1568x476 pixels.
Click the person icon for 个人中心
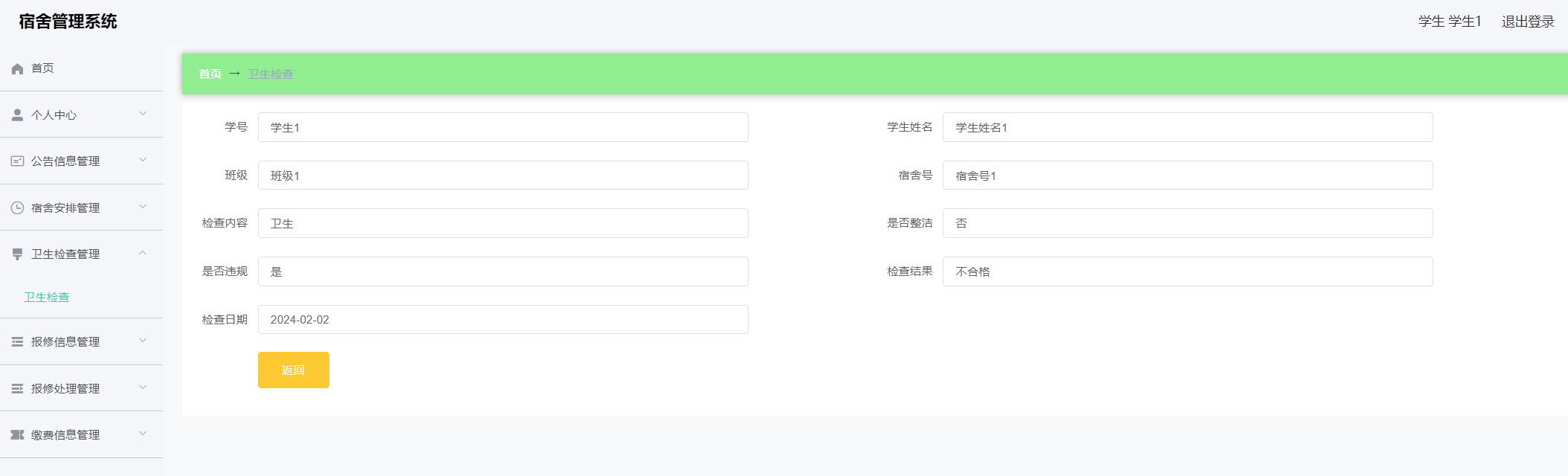(17, 115)
